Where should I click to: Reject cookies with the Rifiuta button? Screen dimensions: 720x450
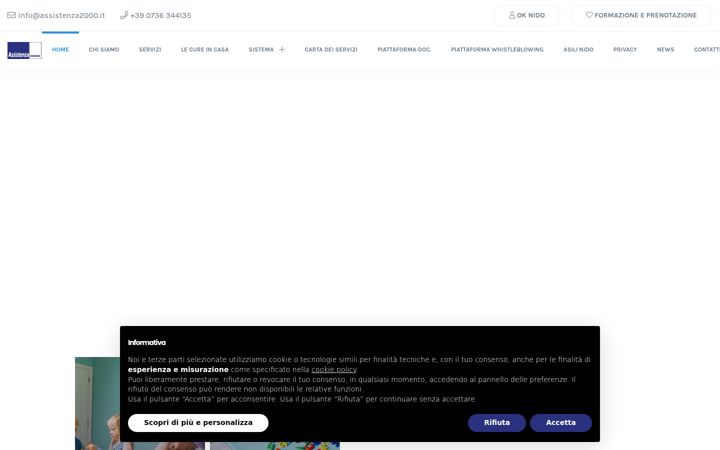tap(497, 423)
